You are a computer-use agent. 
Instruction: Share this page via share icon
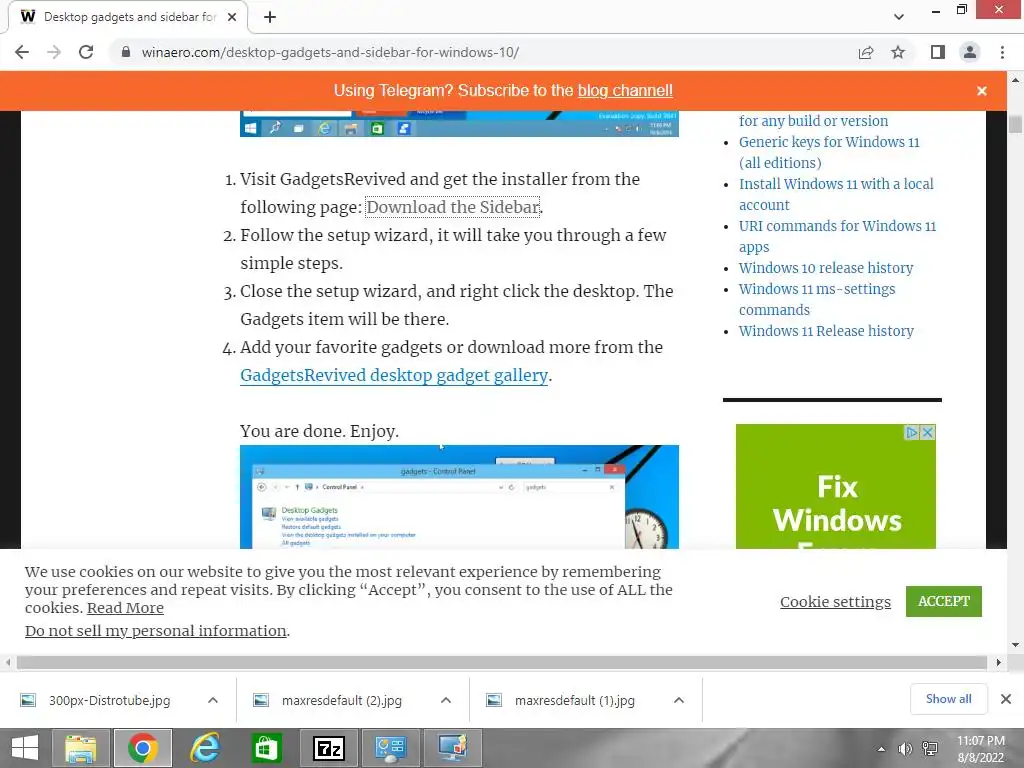[866, 52]
